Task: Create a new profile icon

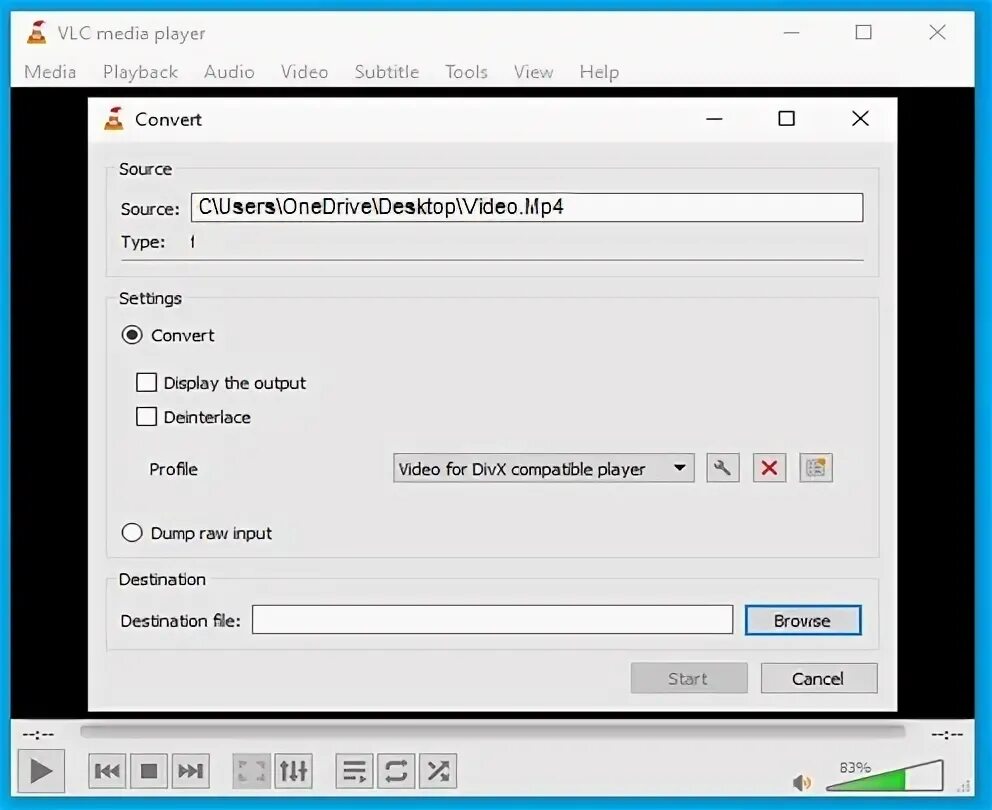Action: coord(816,468)
